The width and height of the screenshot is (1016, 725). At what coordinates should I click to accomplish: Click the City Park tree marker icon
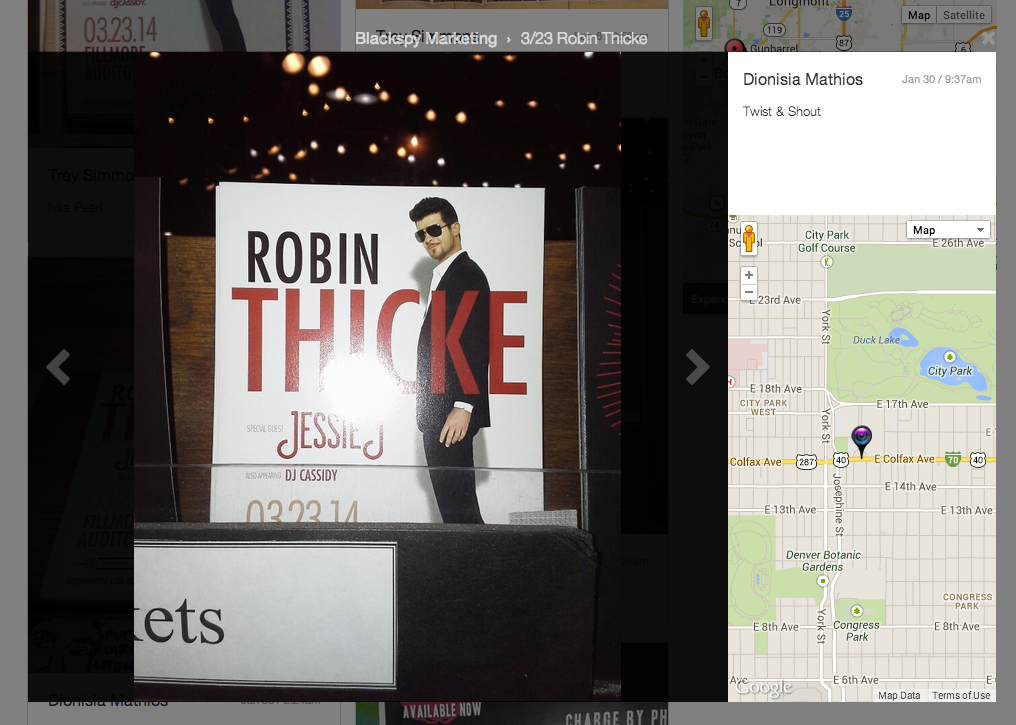click(x=949, y=357)
